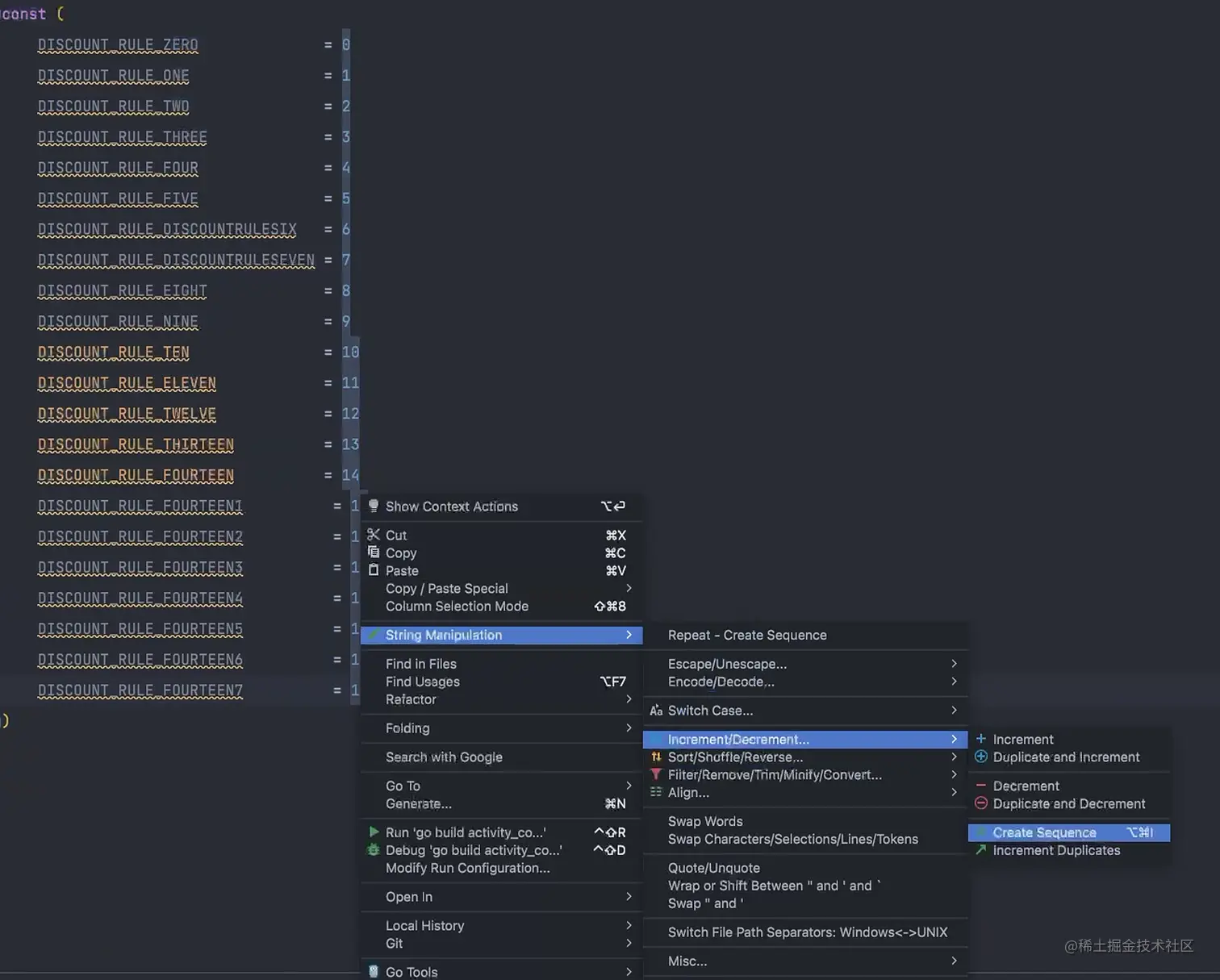Click the value 13 of DISCOUNT_RULE_THIRTEEN

tap(350, 444)
